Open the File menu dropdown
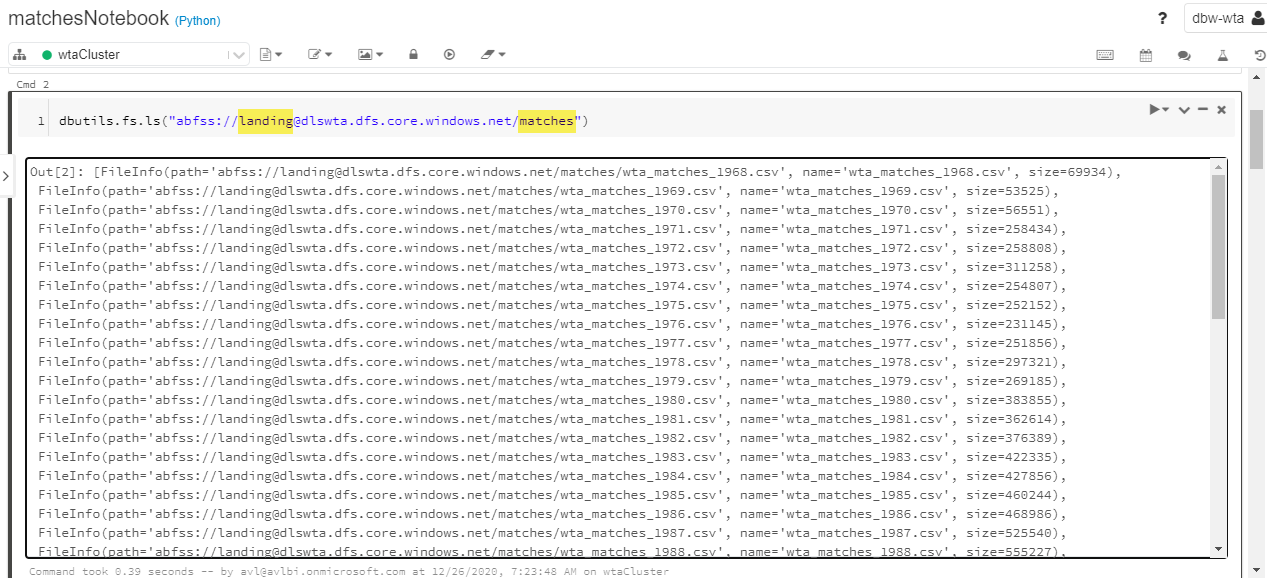 pyautogui.click(x=271, y=55)
